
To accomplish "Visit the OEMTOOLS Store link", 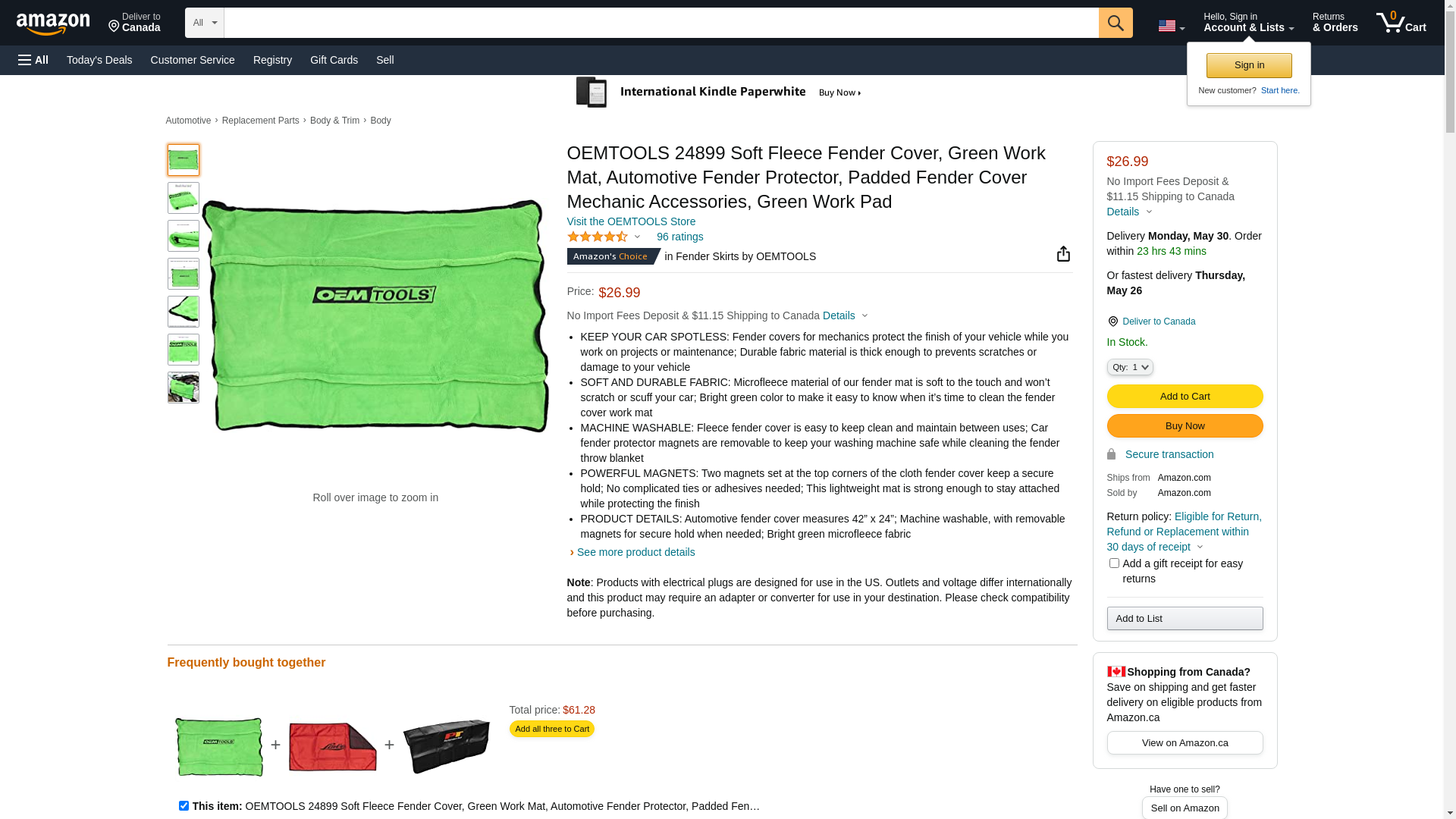I will point(631,221).
